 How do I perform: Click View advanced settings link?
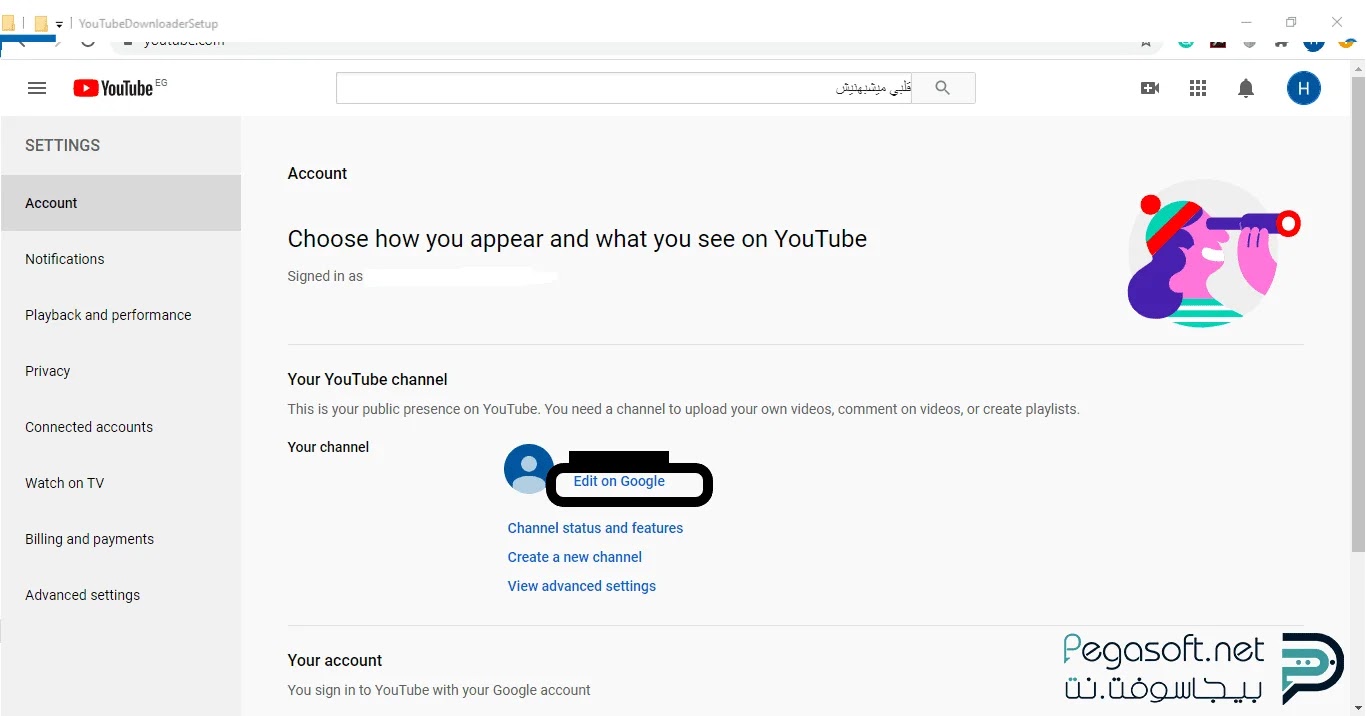[582, 586]
